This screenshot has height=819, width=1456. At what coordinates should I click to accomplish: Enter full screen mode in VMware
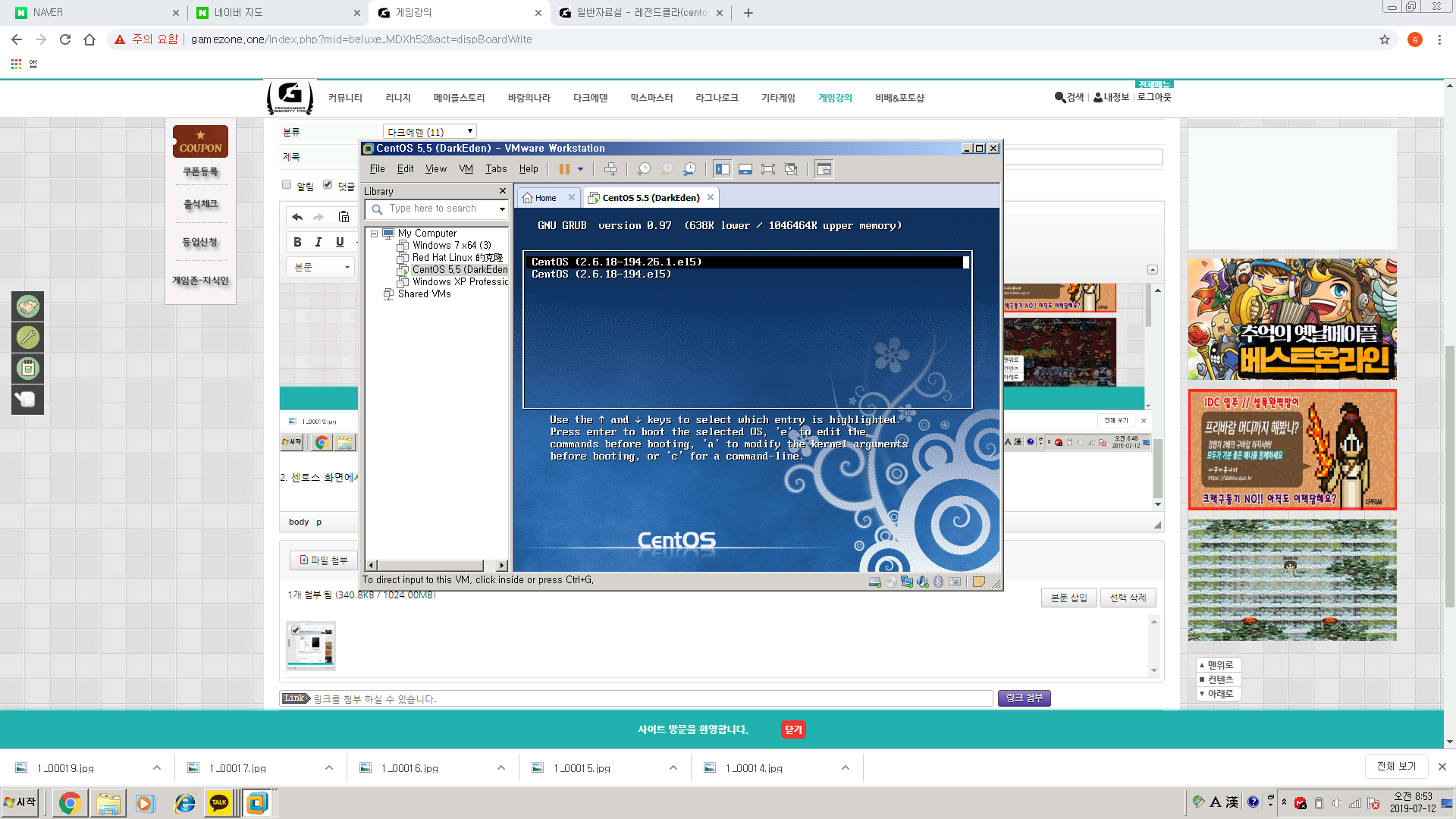pos(768,169)
